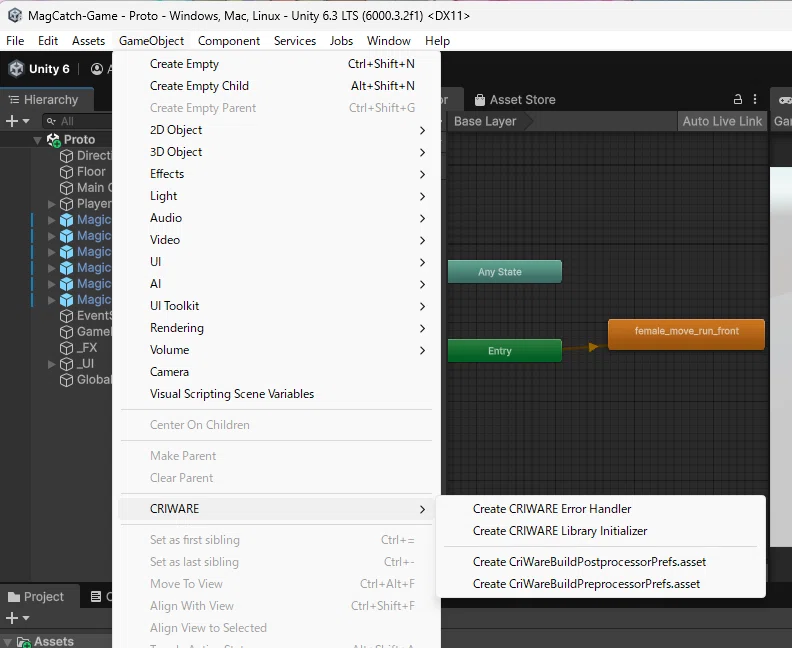Click the Assets folder icon
Viewport: 792px width, 648px height.
(x=24, y=642)
